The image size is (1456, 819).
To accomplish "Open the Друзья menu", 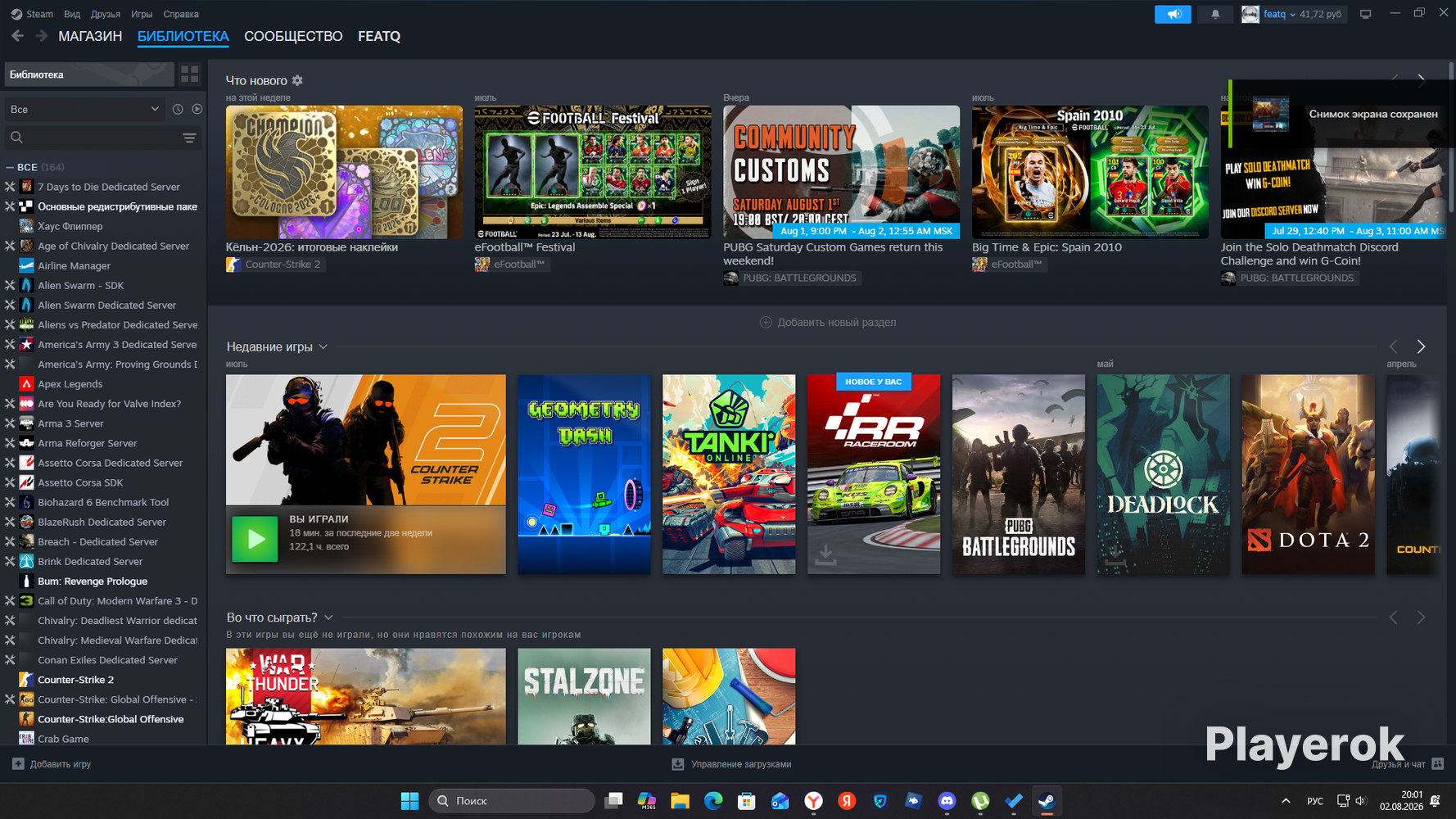I will coord(106,14).
